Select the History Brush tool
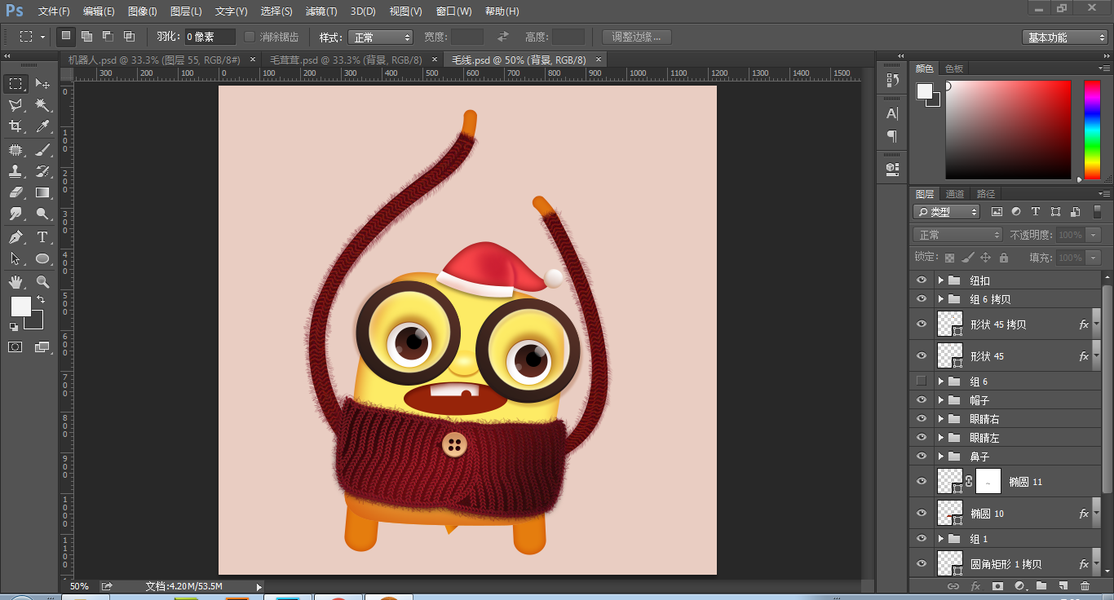Viewport: 1114px width, 600px height. coord(43,171)
